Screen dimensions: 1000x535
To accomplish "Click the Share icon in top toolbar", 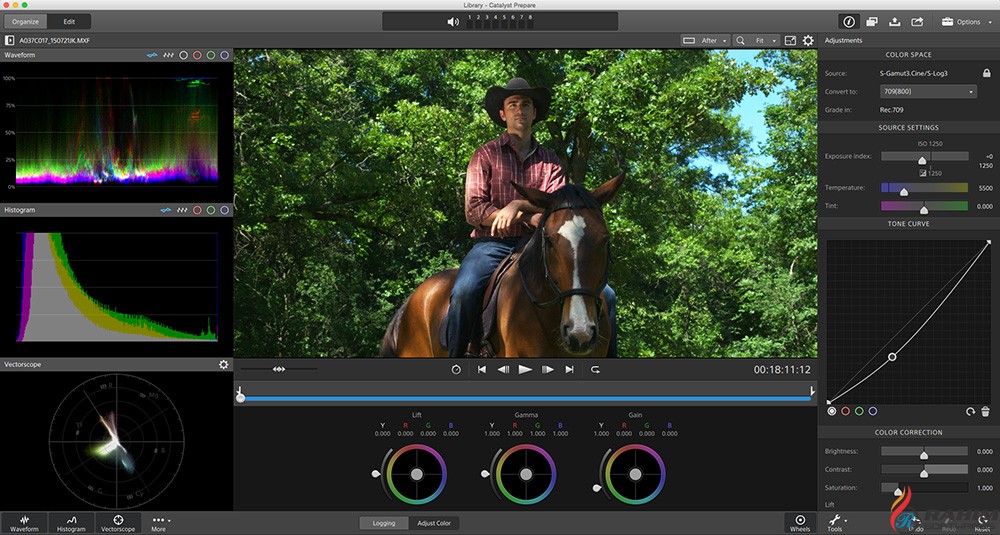I will 918,21.
